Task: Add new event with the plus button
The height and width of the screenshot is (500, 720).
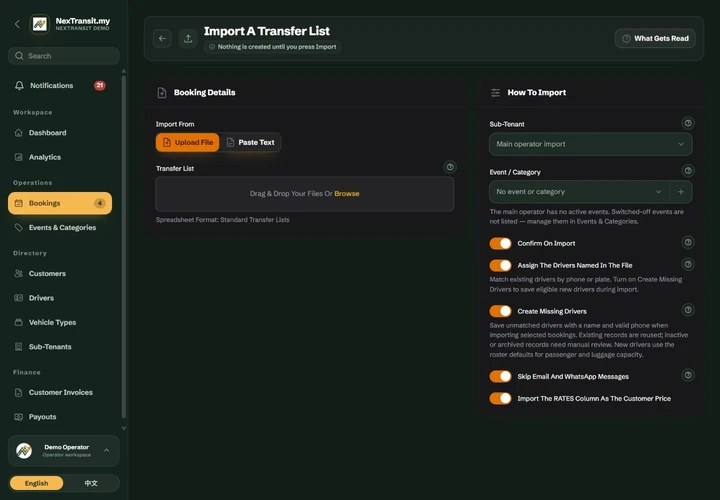Action: [681, 192]
